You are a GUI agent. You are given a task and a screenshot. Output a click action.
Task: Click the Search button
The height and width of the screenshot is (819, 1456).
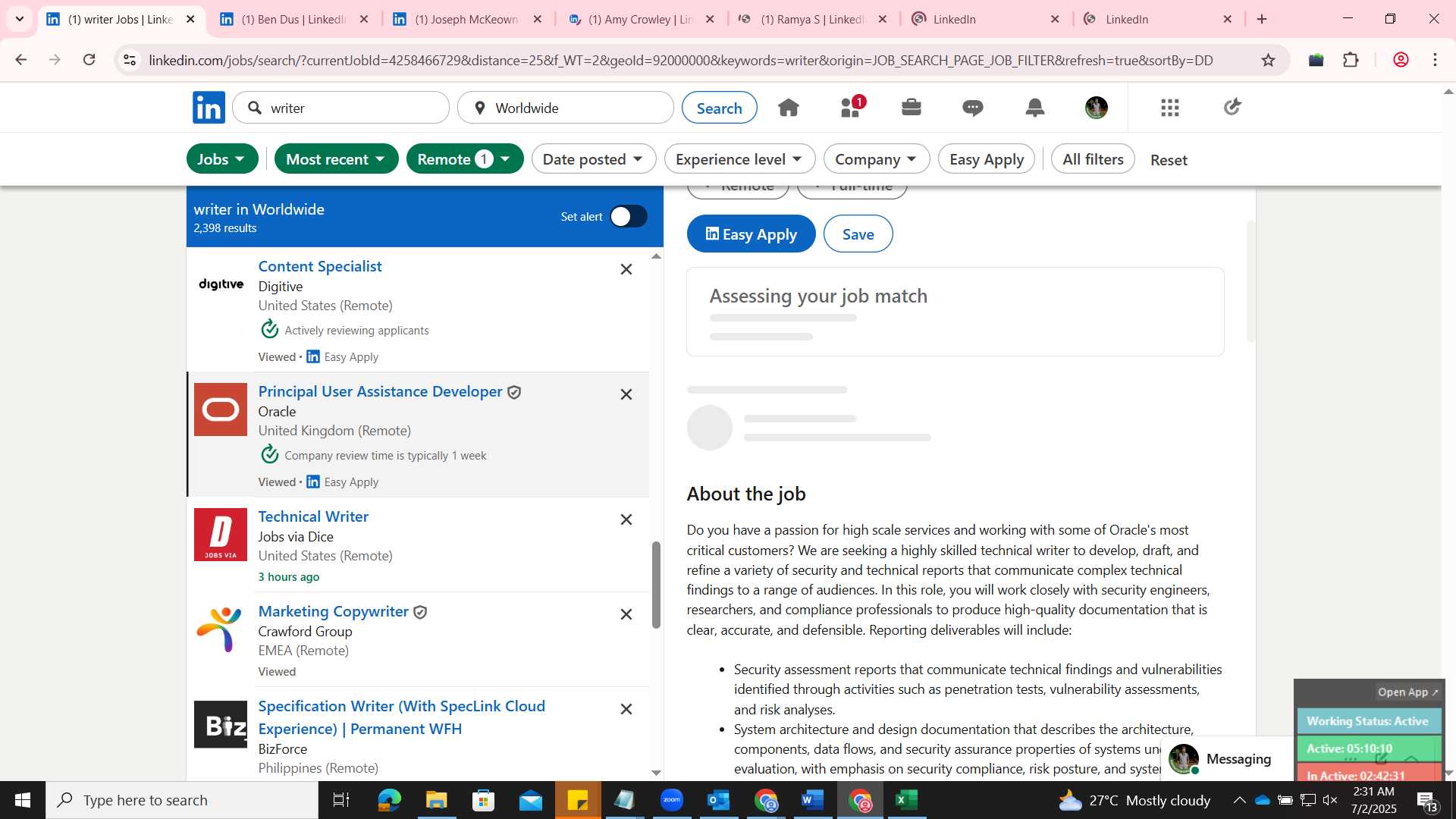[719, 108]
